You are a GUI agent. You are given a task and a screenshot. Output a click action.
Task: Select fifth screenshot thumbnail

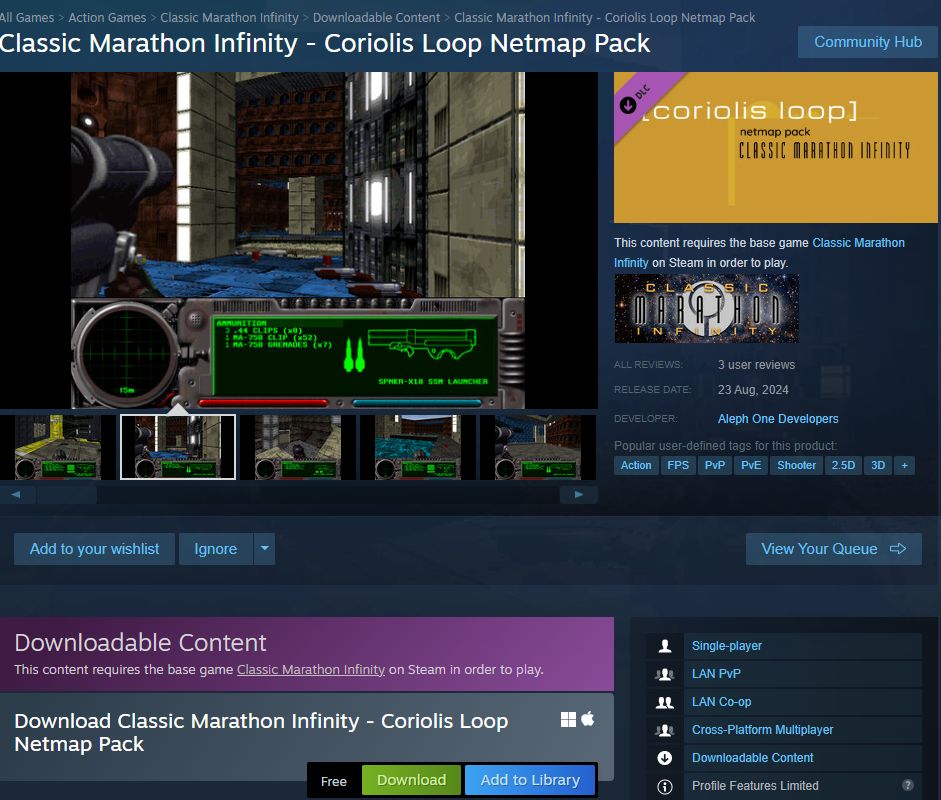point(538,447)
